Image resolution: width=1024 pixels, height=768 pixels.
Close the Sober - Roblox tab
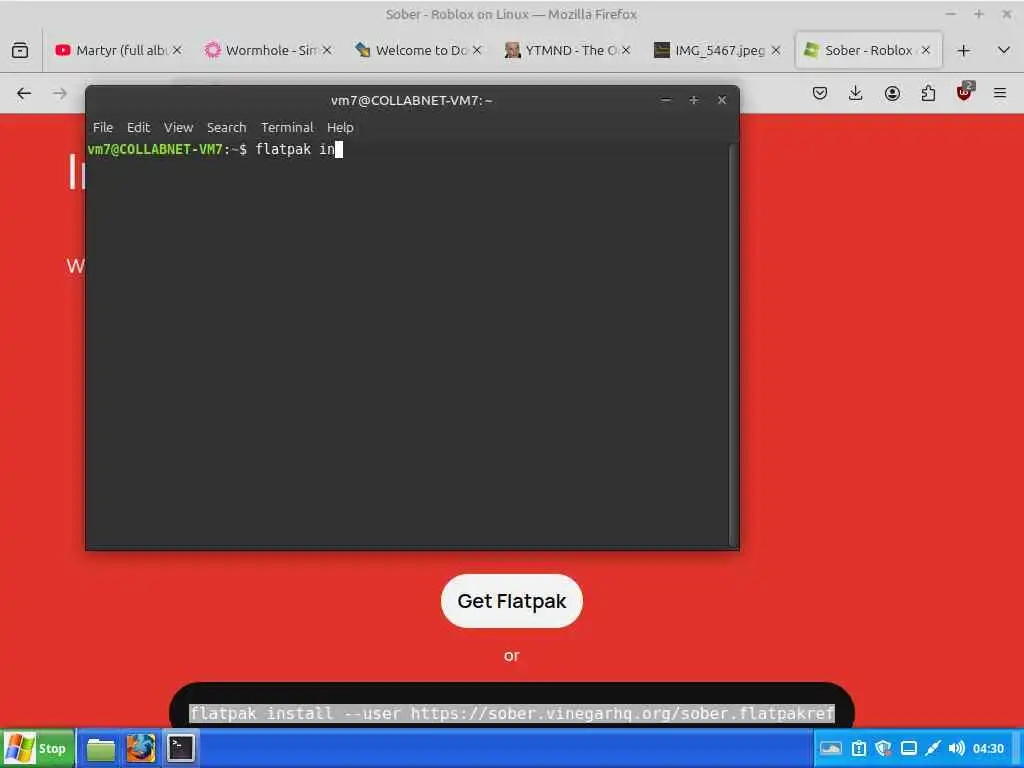click(x=925, y=50)
